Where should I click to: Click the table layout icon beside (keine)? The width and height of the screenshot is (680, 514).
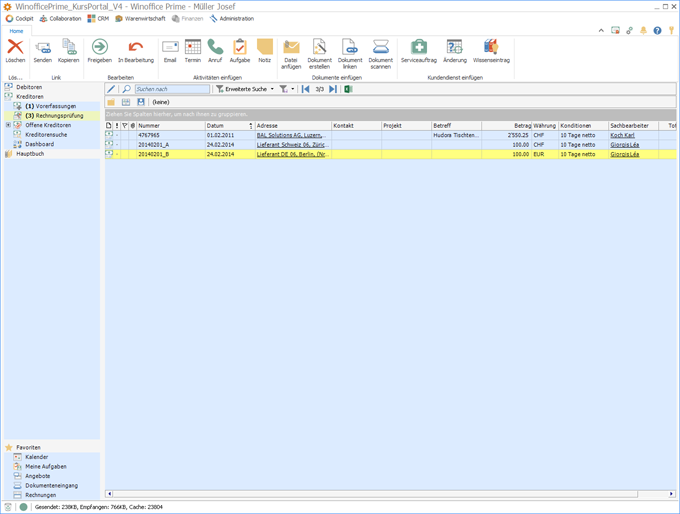(126, 102)
